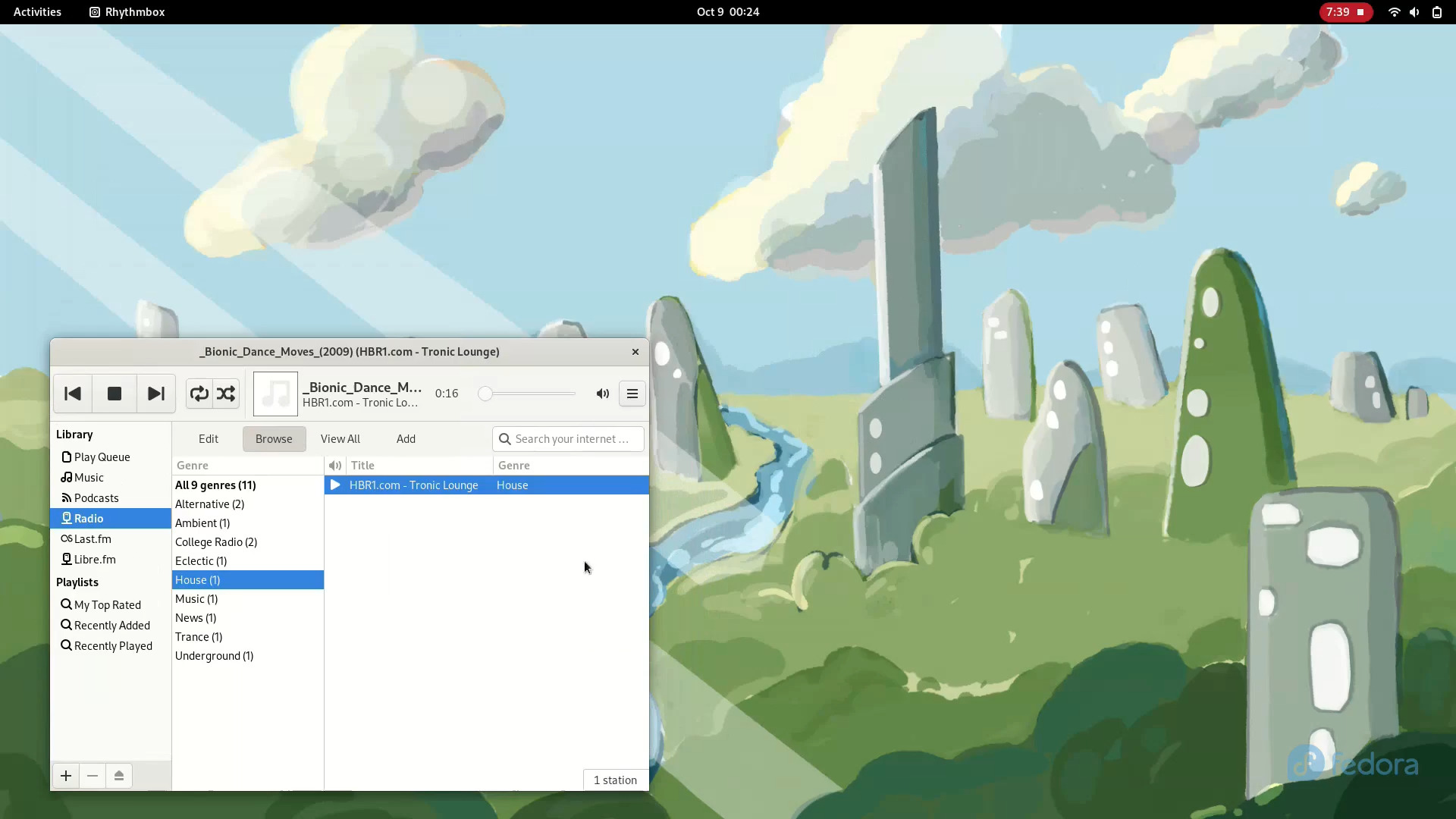Click the Add station button
Image resolution: width=1456 pixels, height=819 pixels.
(406, 439)
